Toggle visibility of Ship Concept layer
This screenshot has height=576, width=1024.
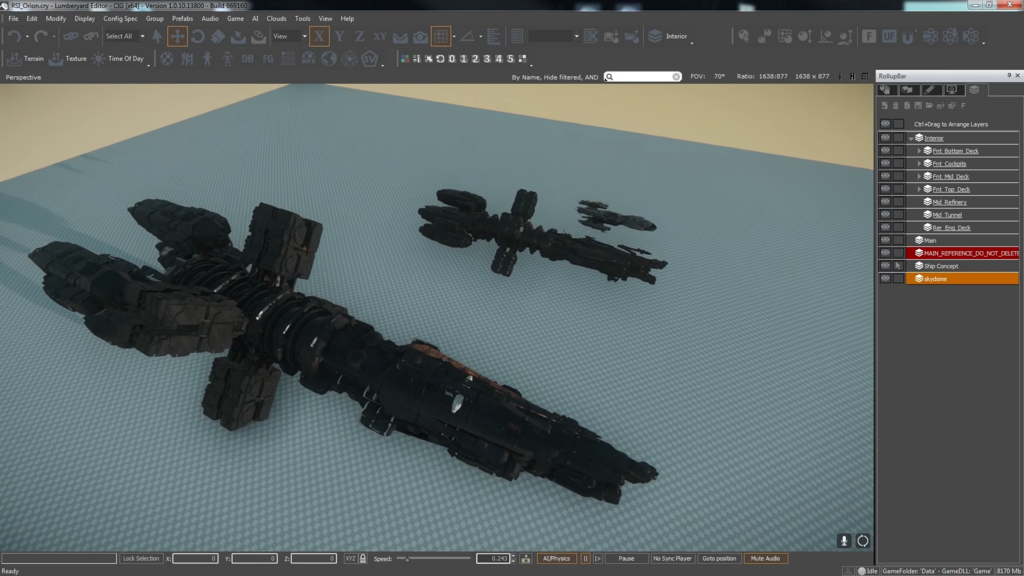pyautogui.click(x=885, y=266)
